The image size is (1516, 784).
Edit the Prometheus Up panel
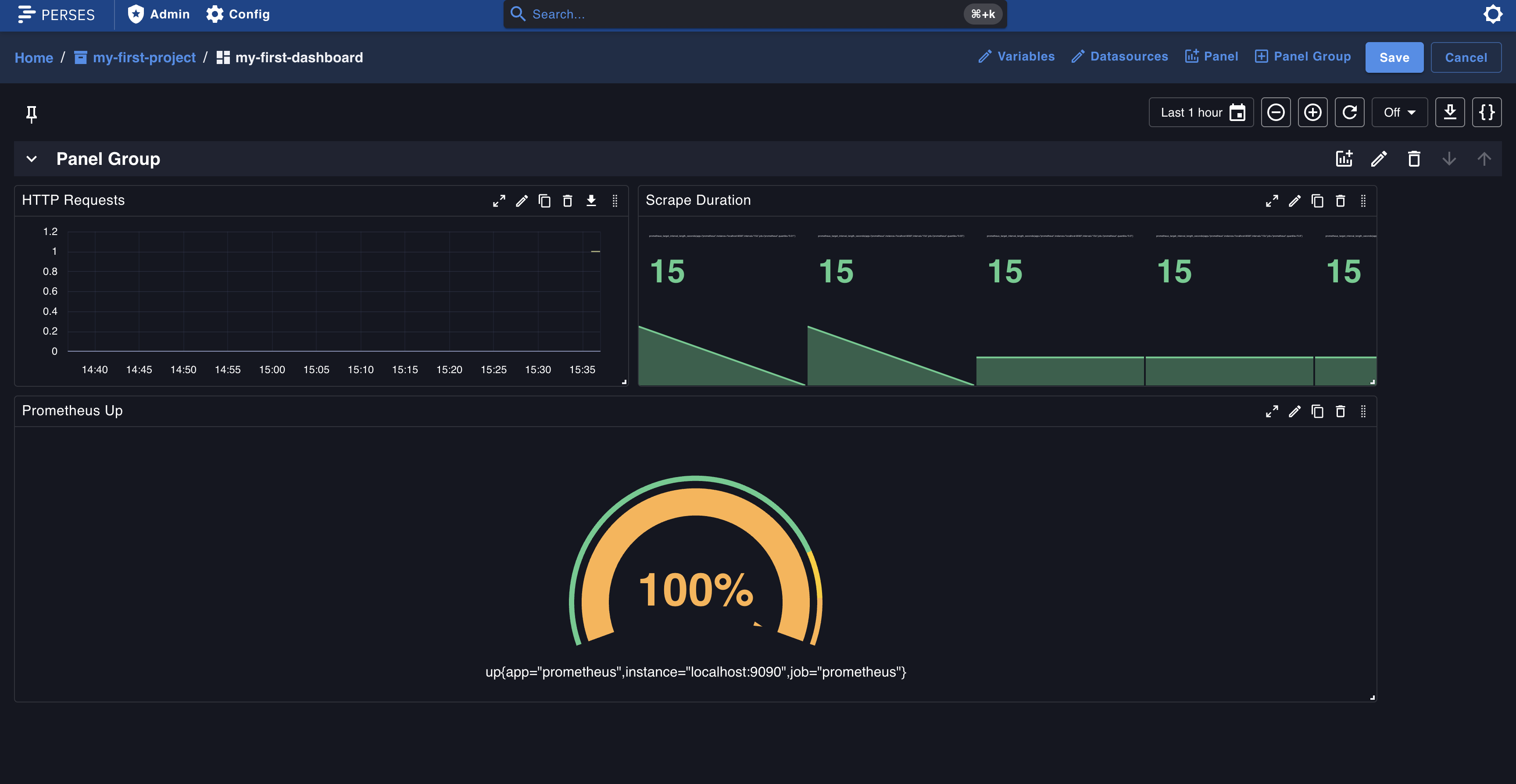pyautogui.click(x=1295, y=412)
